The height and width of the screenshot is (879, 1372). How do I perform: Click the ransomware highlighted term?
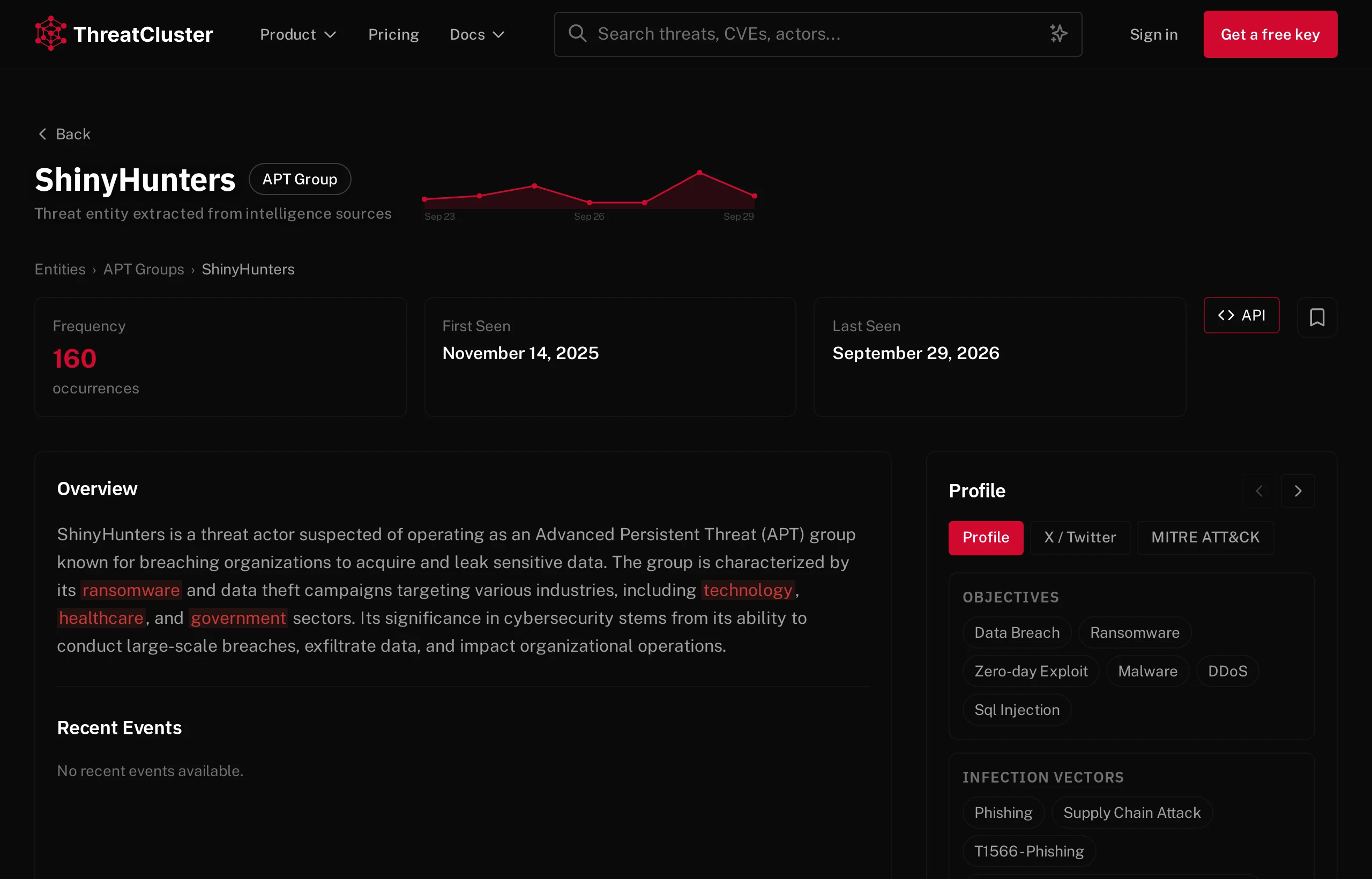[x=131, y=590]
